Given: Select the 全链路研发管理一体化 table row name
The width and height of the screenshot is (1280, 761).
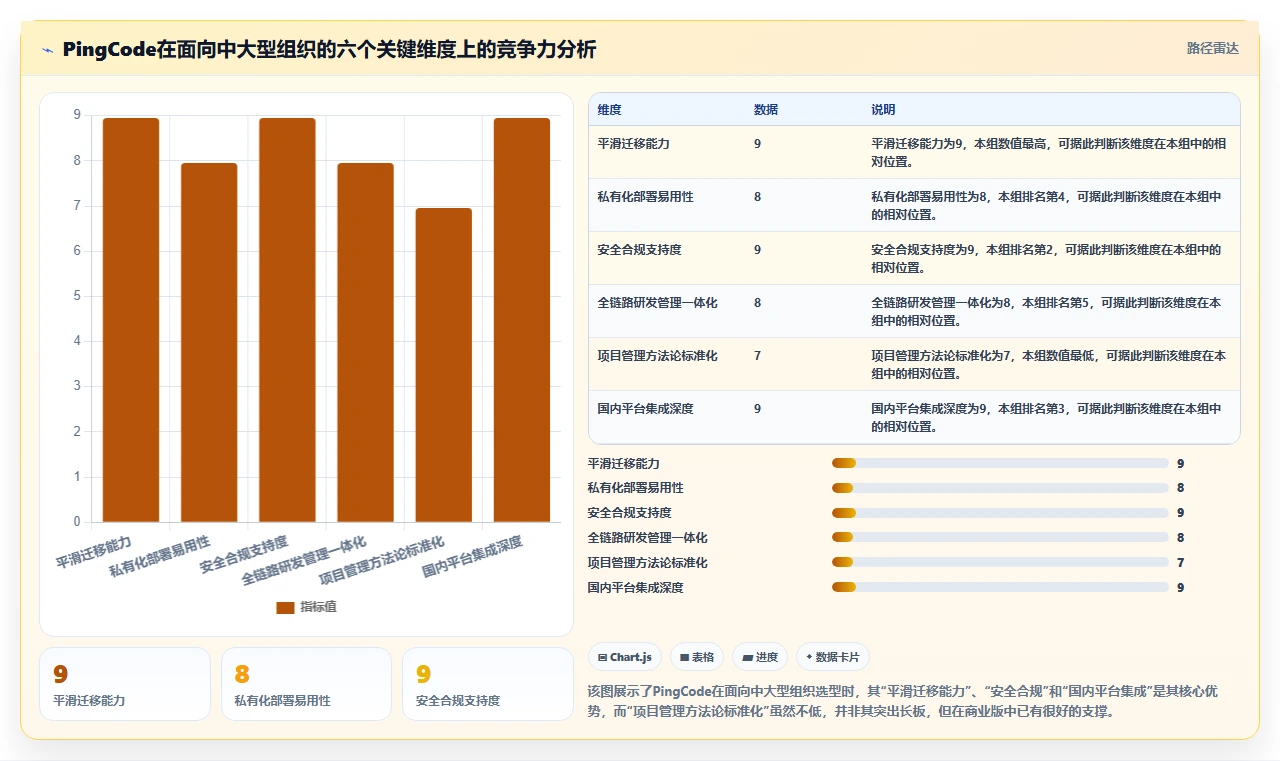Looking at the screenshot, I should pos(657,303).
